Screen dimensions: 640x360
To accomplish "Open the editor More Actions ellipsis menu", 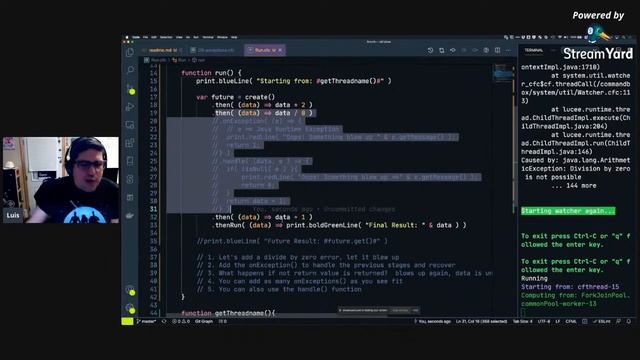I will click(508, 50).
